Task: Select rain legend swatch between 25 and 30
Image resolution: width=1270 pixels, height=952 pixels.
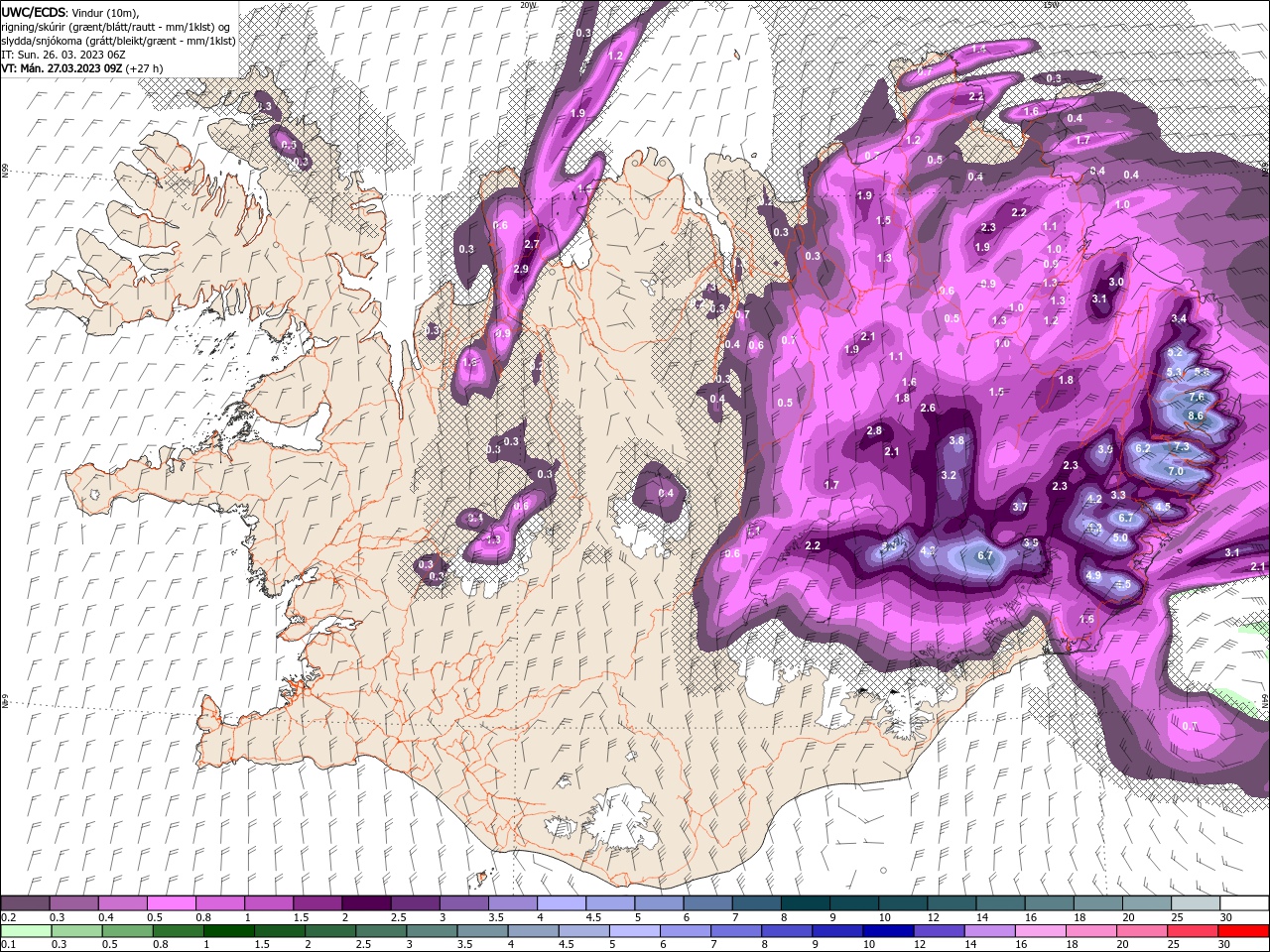Action: point(1194,930)
